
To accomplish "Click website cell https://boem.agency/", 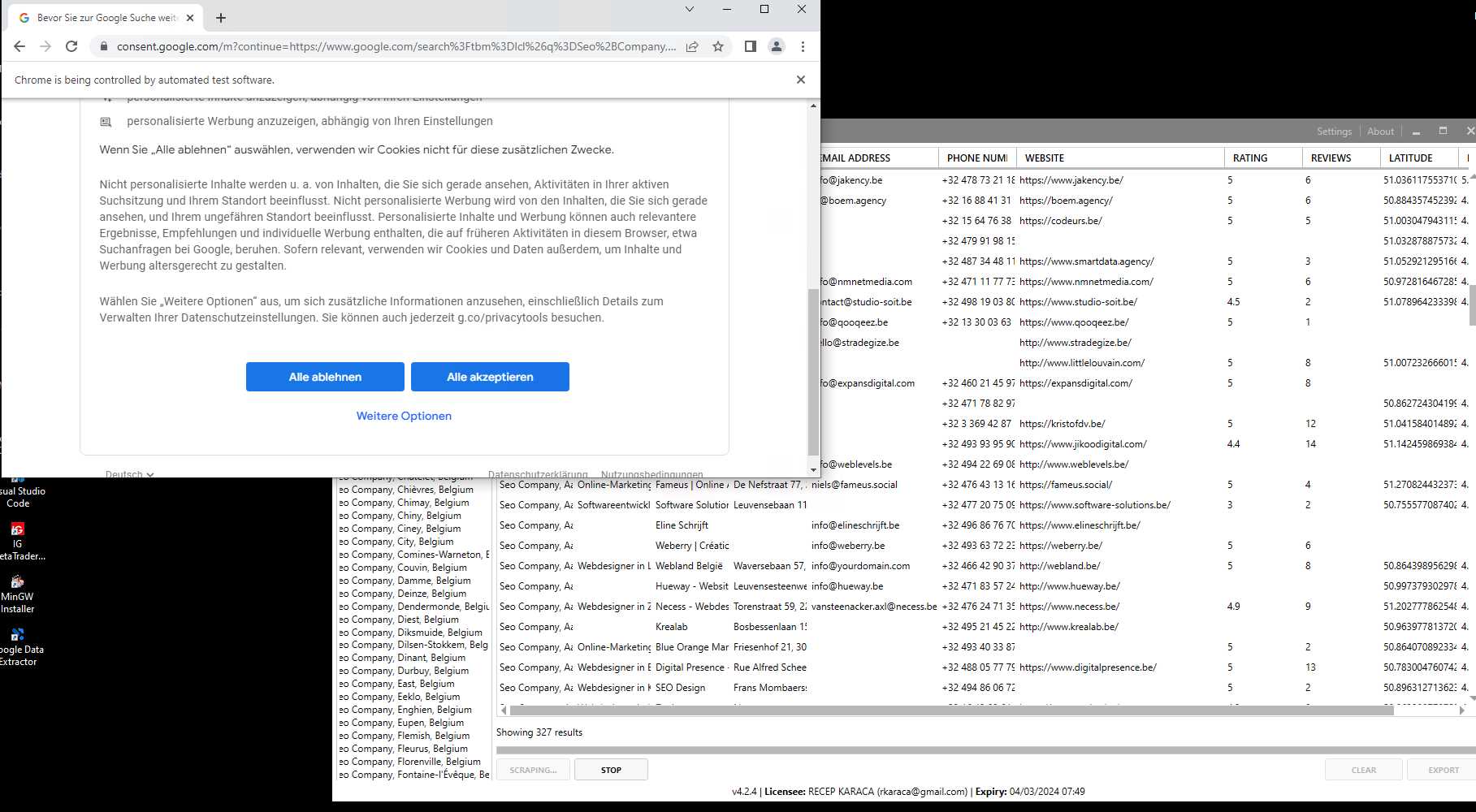I will pos(1066,201).
